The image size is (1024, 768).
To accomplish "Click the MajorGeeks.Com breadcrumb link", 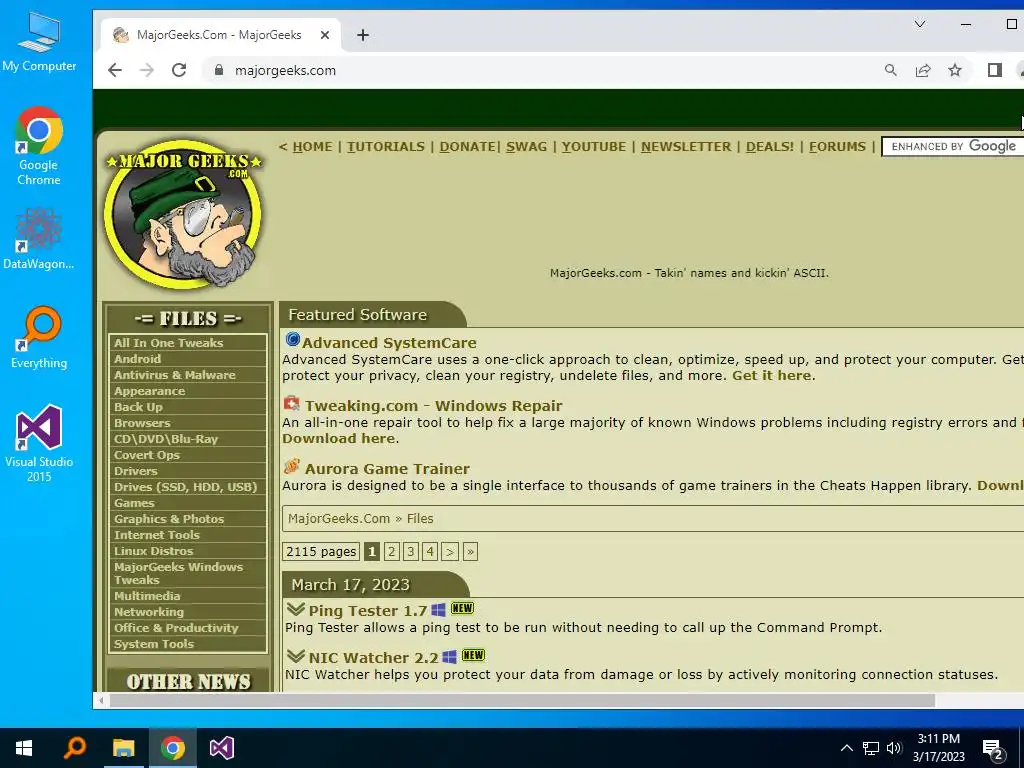I will 339,519.
